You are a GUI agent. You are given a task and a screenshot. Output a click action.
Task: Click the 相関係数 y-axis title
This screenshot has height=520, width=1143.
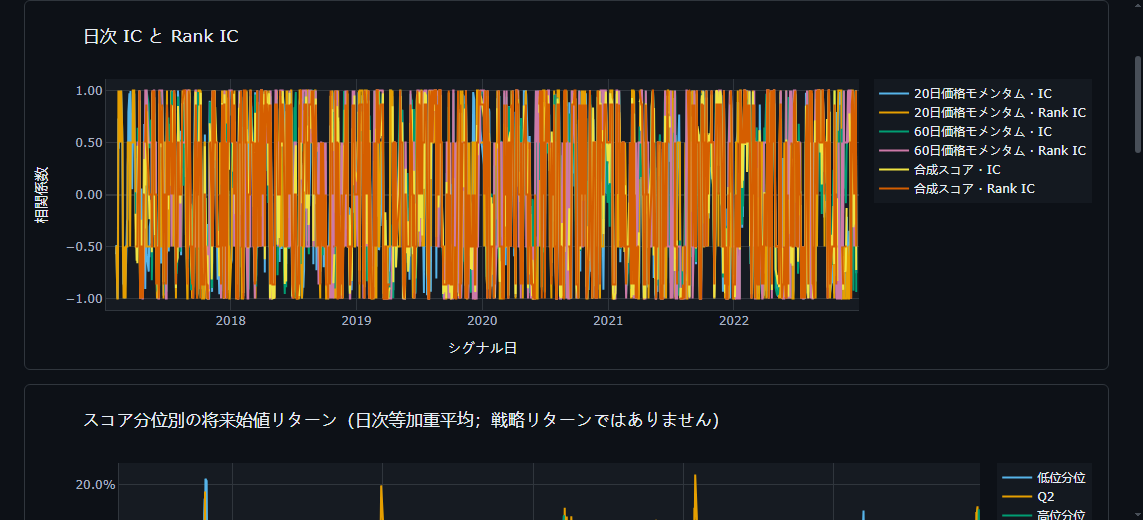(44, 195)
